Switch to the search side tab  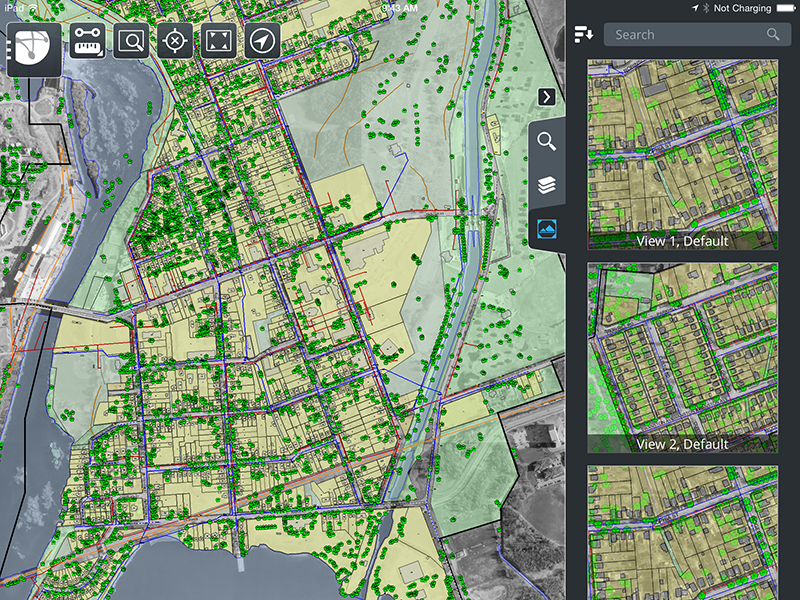[547, 141]
